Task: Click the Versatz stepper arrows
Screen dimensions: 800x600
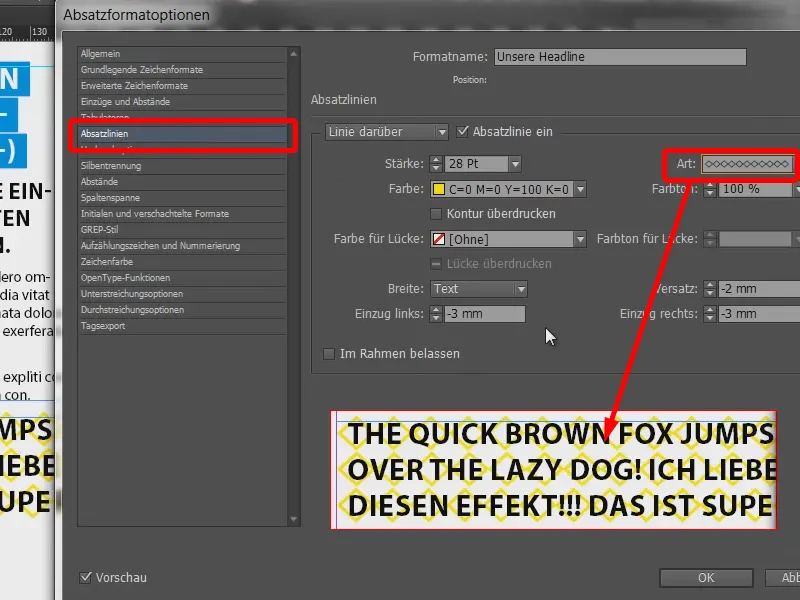Action: point(710,289)
